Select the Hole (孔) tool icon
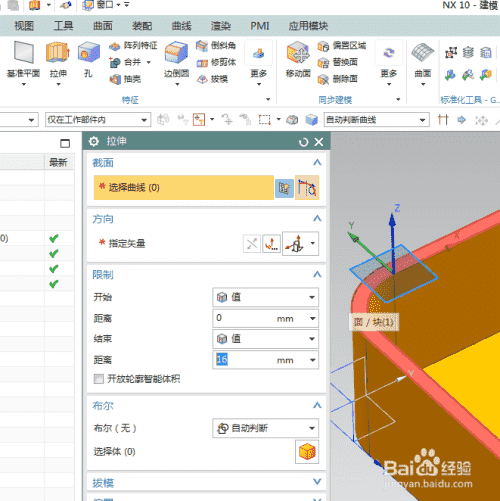500x501 pixels. pyautogui.click(x=89, y=52)
